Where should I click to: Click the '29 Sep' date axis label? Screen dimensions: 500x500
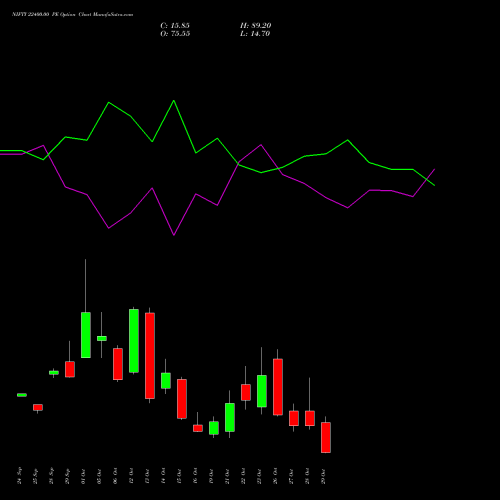[x=67, y=476]
